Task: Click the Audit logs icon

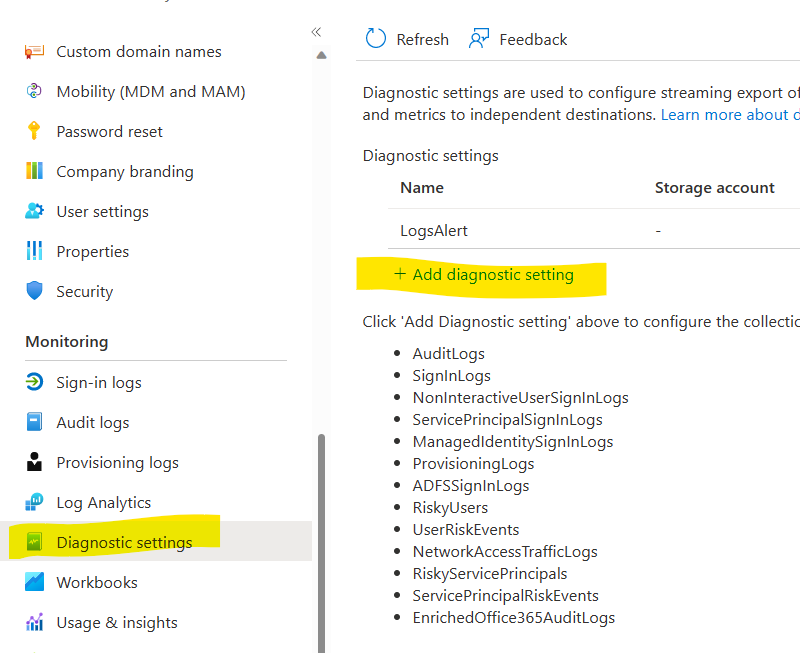Action: (x=34, y=422)
